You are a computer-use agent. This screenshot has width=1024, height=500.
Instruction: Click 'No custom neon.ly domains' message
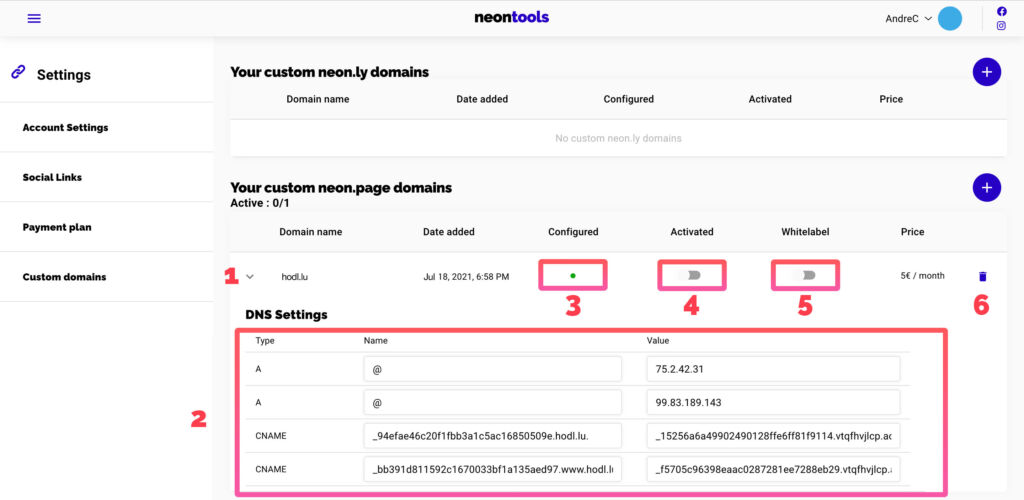(x=618, y=138)
